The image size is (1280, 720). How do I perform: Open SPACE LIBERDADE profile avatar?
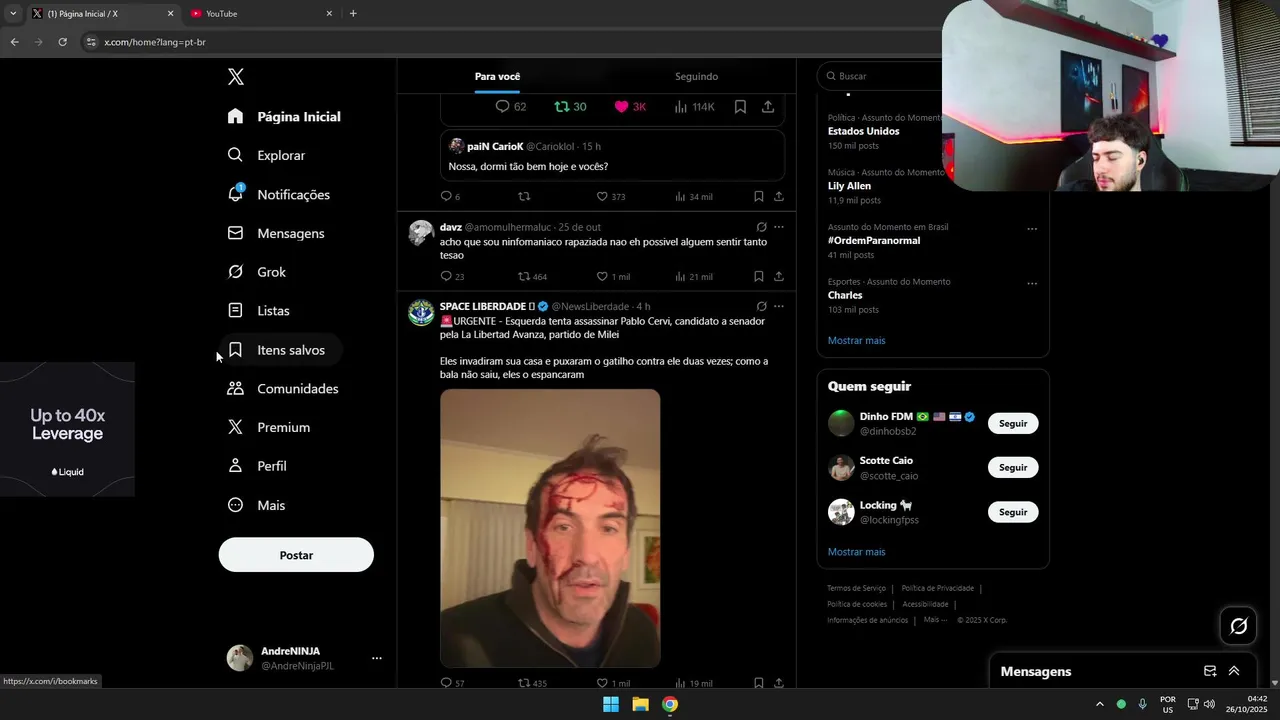tap(421, 313)
